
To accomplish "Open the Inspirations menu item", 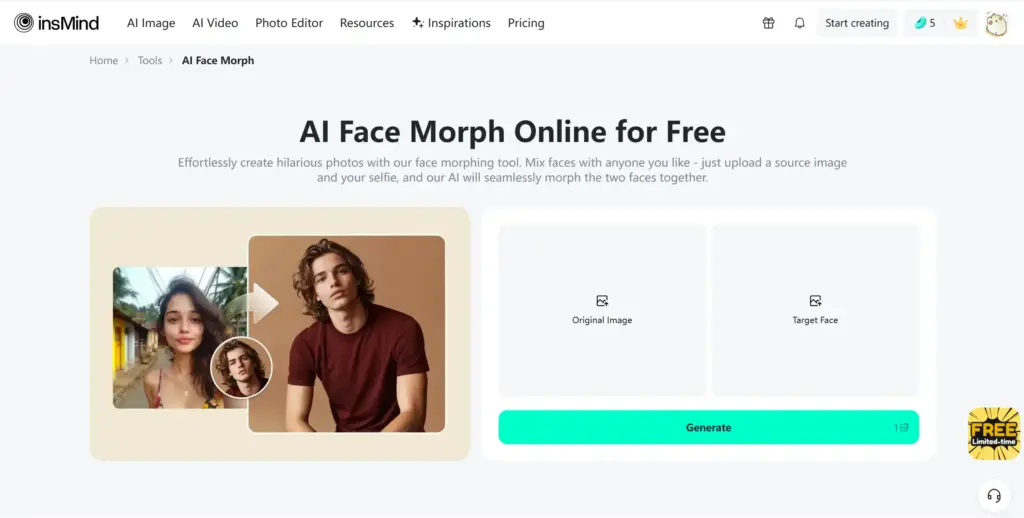I will pyautogui.click(x=451, y=23).
